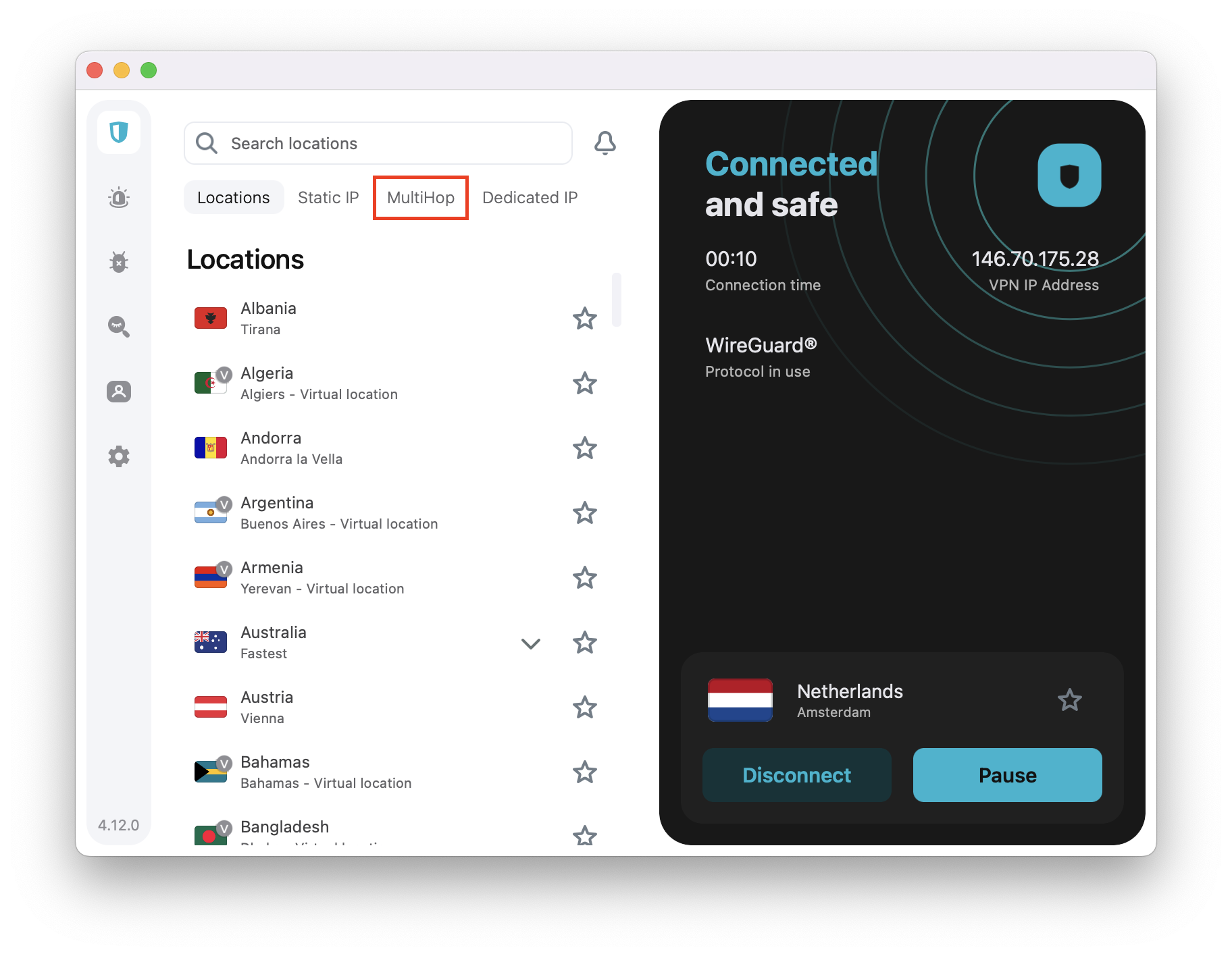Open the Alert siren icon in sidebar
Viewport: 1232px width, 956px height.
pyautogui.click(x=119, y=197)
